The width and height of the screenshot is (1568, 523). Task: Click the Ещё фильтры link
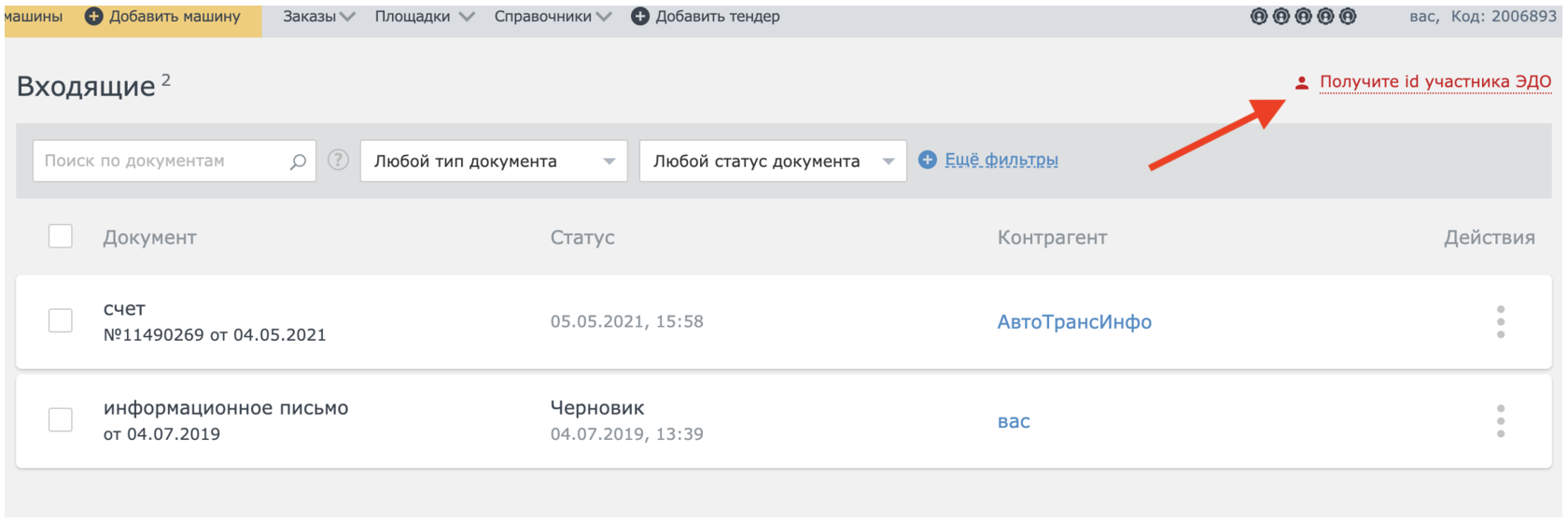click(x=1001, y=161)
